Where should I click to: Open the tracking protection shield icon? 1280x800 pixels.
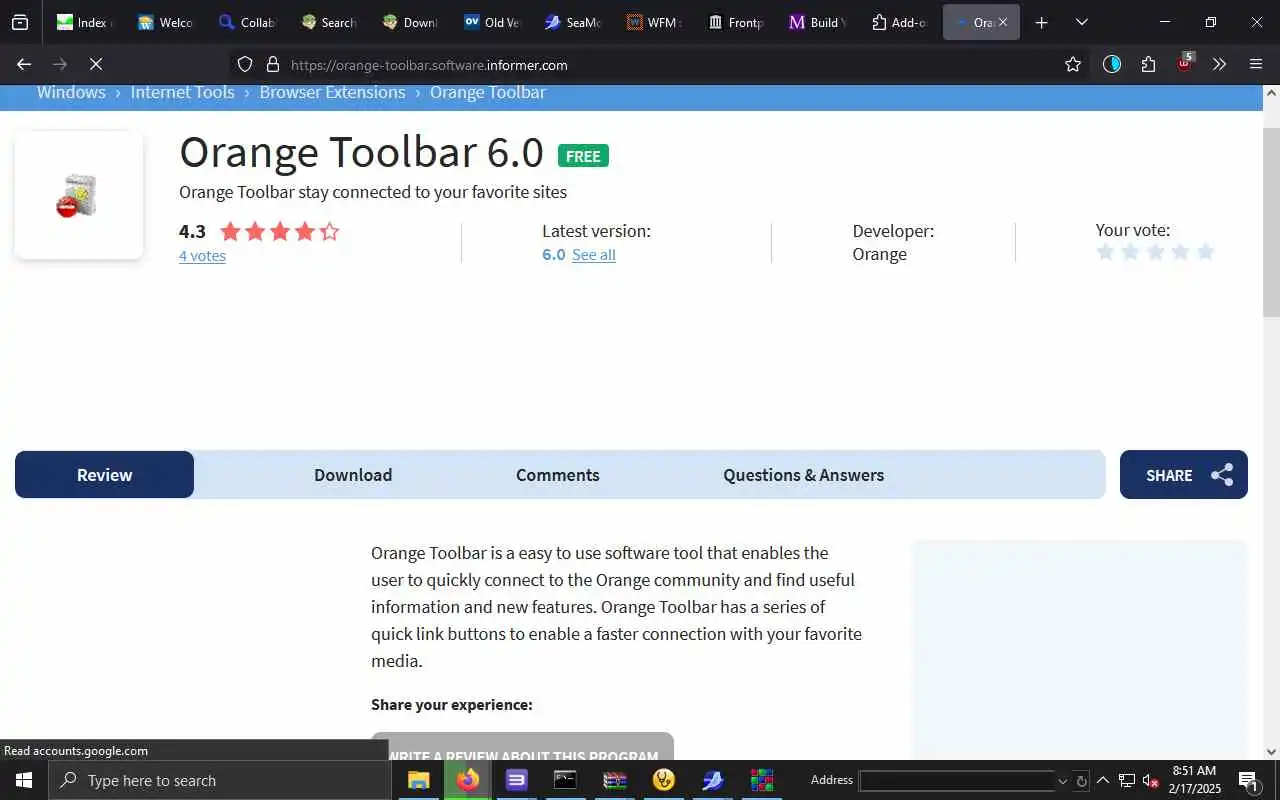[245, 65]
